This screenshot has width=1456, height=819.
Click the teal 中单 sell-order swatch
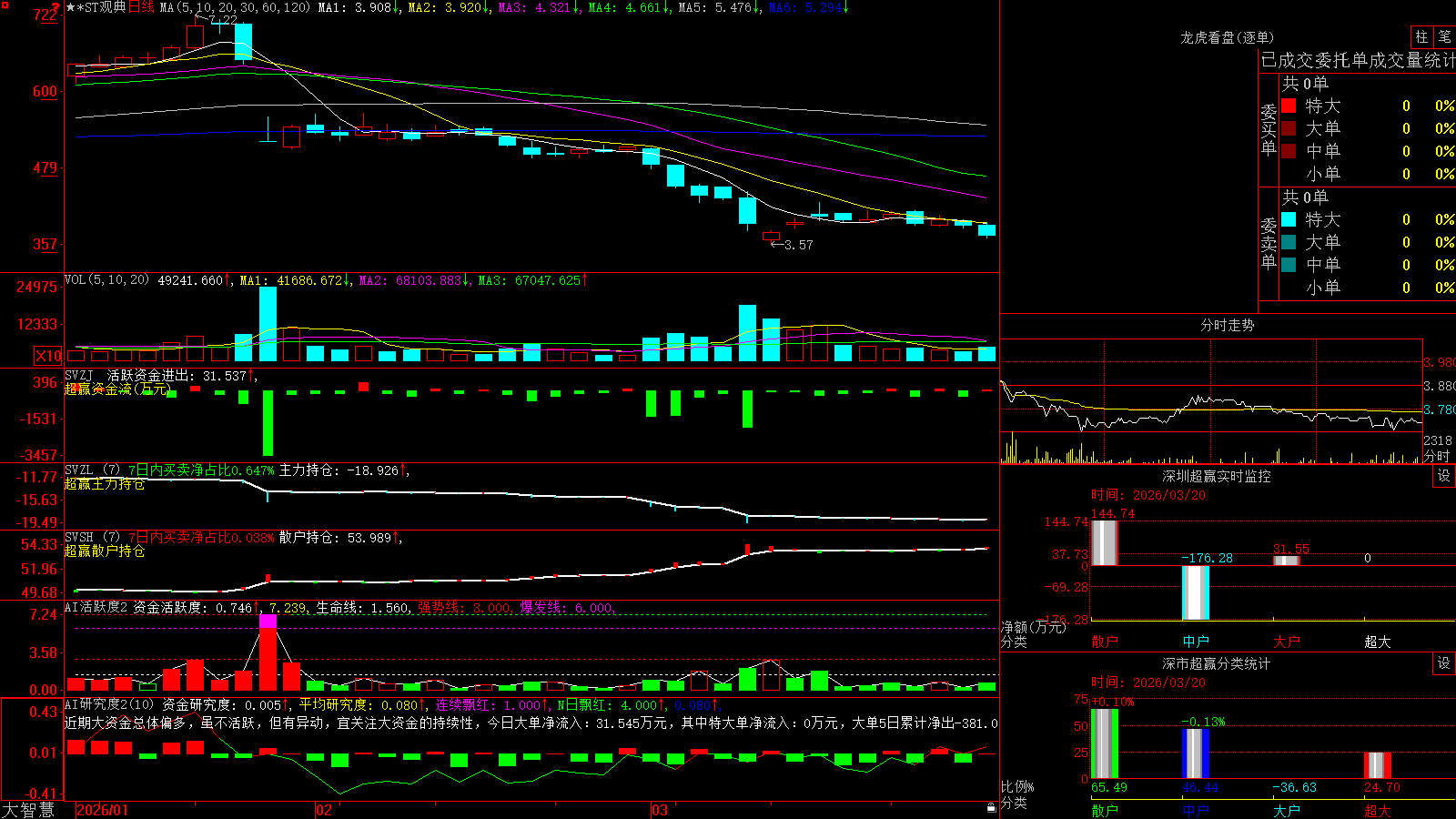tap(1289, 265)
